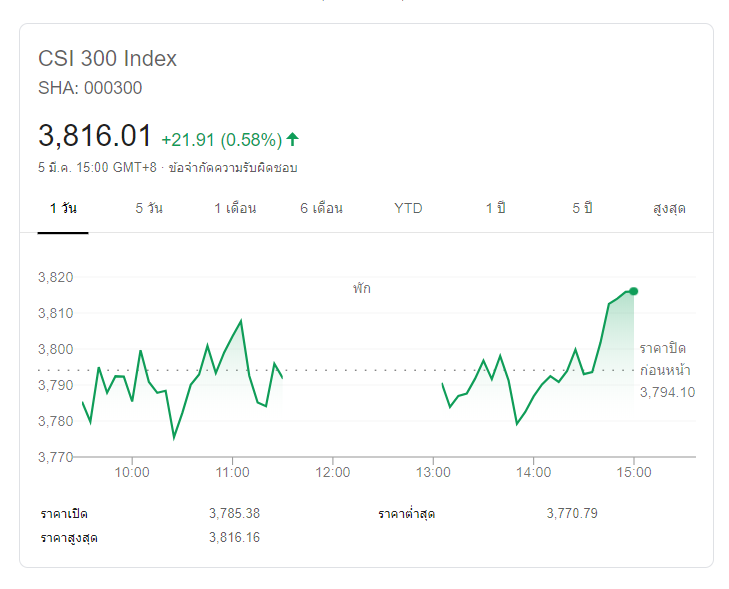
Task: Open the 5 ปี range tab
Action: [582, 209]
